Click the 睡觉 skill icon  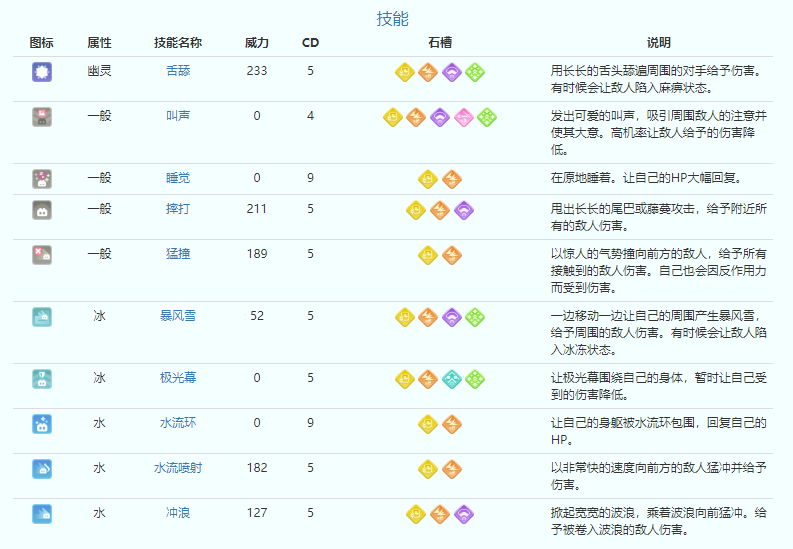pyautogui.click(x=42, y=179)
